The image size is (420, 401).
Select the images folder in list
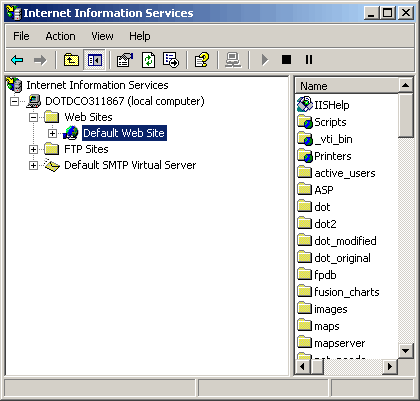tap(331, 309)
